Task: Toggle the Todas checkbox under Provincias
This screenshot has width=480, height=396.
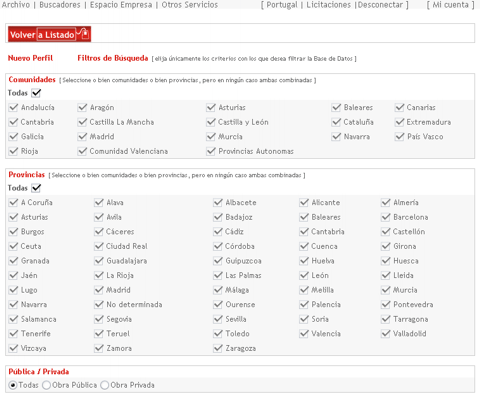Action: (x=36, y=188)
